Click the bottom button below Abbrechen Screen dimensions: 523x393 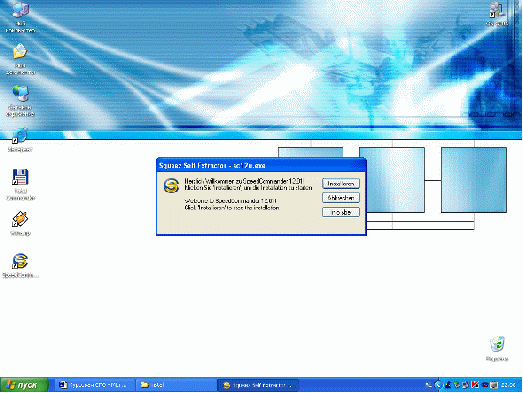click(x=341, y=212)
